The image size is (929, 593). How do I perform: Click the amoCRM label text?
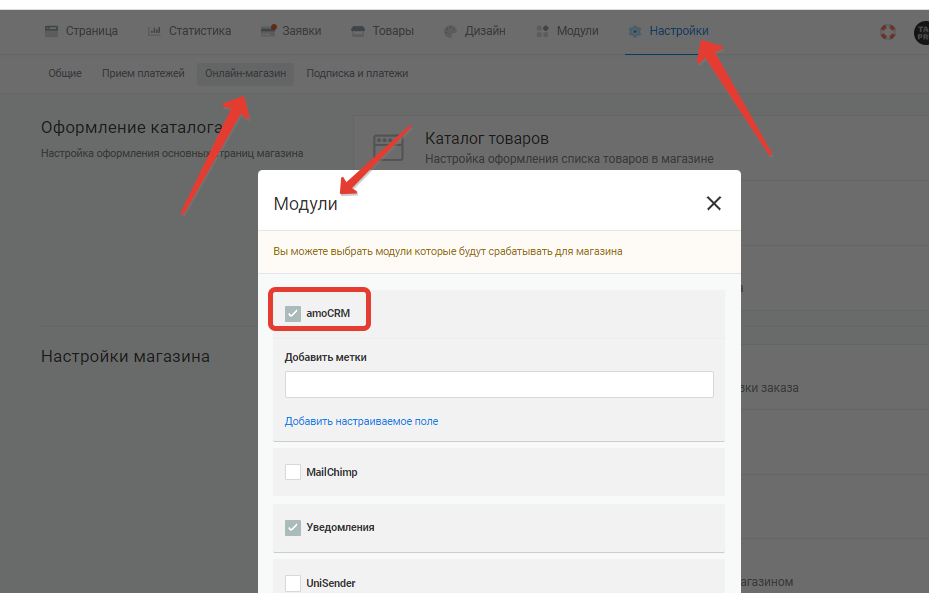(x=328, y=313)
